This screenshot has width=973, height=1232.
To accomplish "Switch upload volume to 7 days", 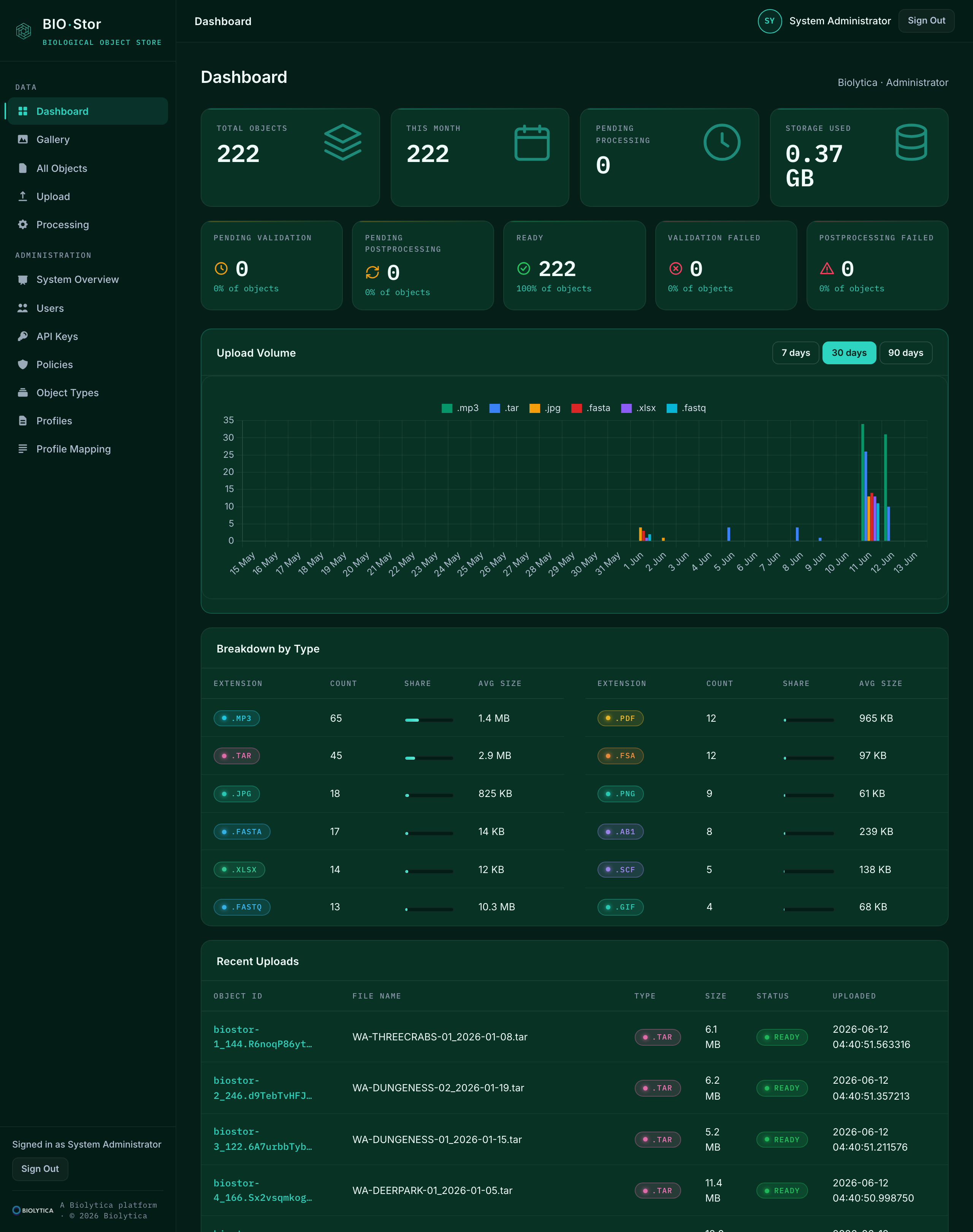I will (x=795, y=353).
